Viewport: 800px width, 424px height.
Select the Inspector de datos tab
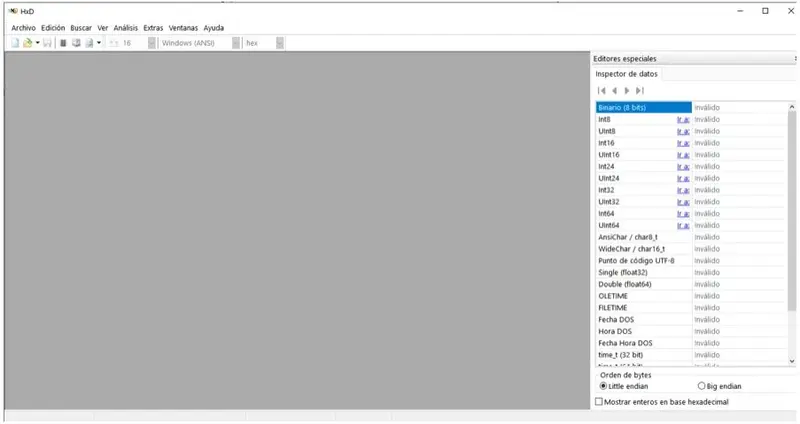(627, 74)
